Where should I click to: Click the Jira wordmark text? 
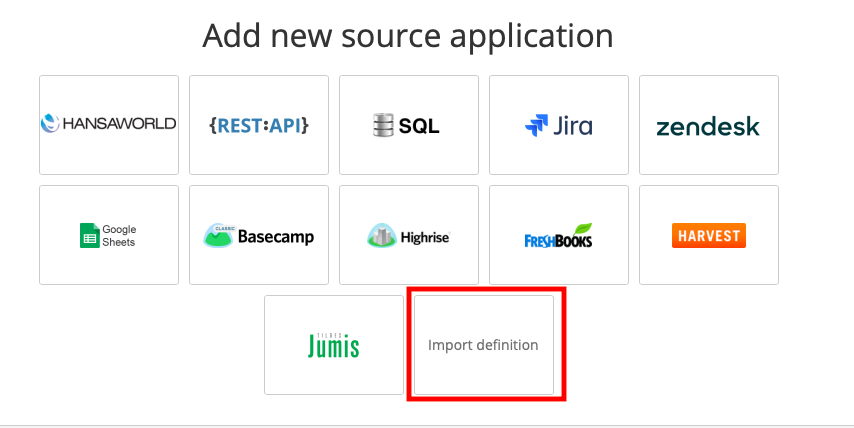[x=572, y=126]
